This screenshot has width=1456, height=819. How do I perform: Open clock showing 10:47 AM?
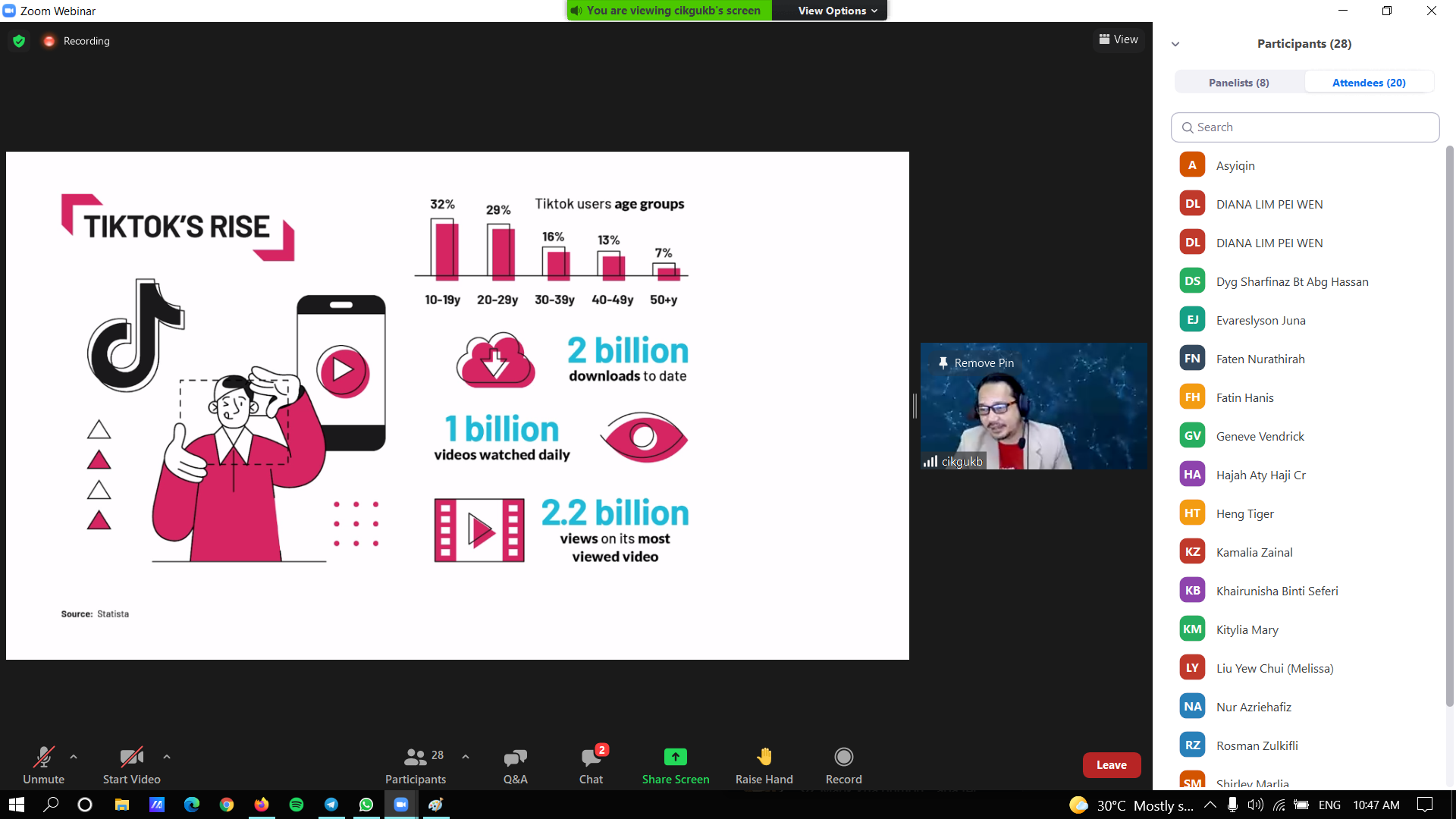point(1376,805)
